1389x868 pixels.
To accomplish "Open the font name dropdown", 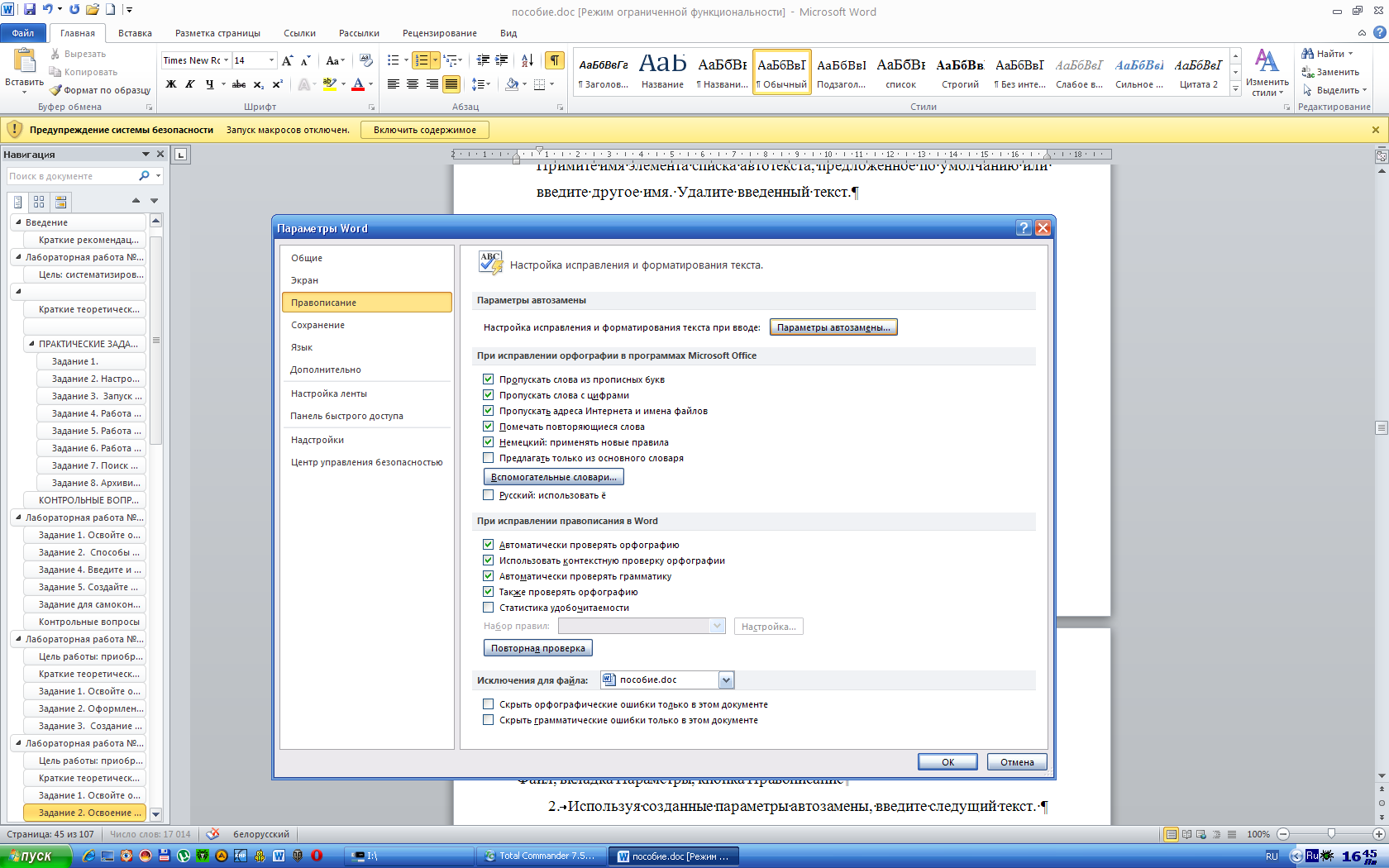I will click(x=226, y=60).
